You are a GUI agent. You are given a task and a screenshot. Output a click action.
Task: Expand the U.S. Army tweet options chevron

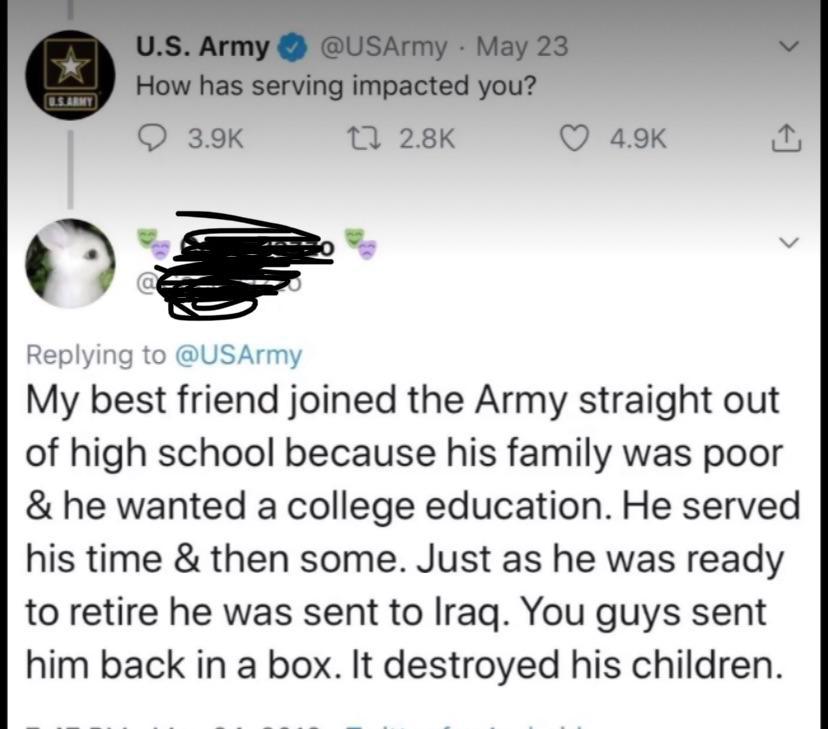point(790,46)
